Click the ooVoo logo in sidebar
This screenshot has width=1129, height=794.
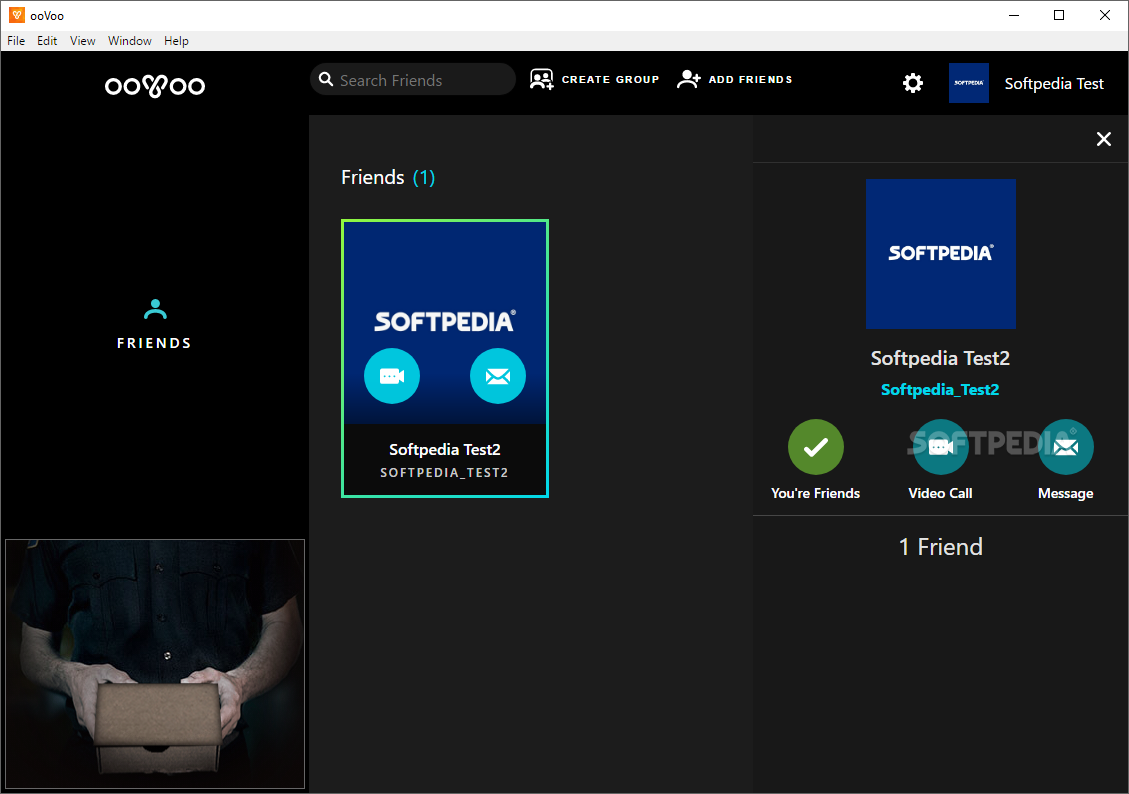pos(155,86)
